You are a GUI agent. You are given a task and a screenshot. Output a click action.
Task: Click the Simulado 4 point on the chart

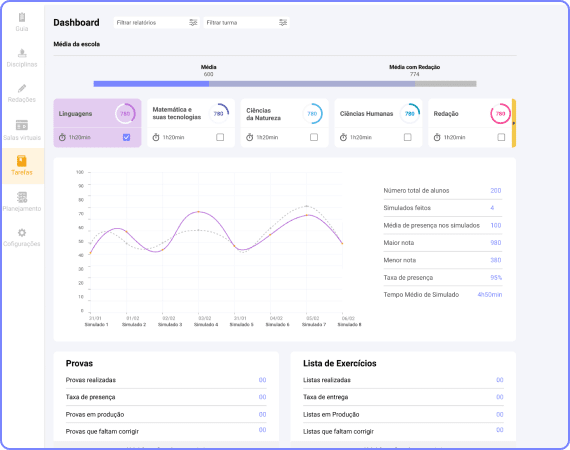[x=198, y=212]
